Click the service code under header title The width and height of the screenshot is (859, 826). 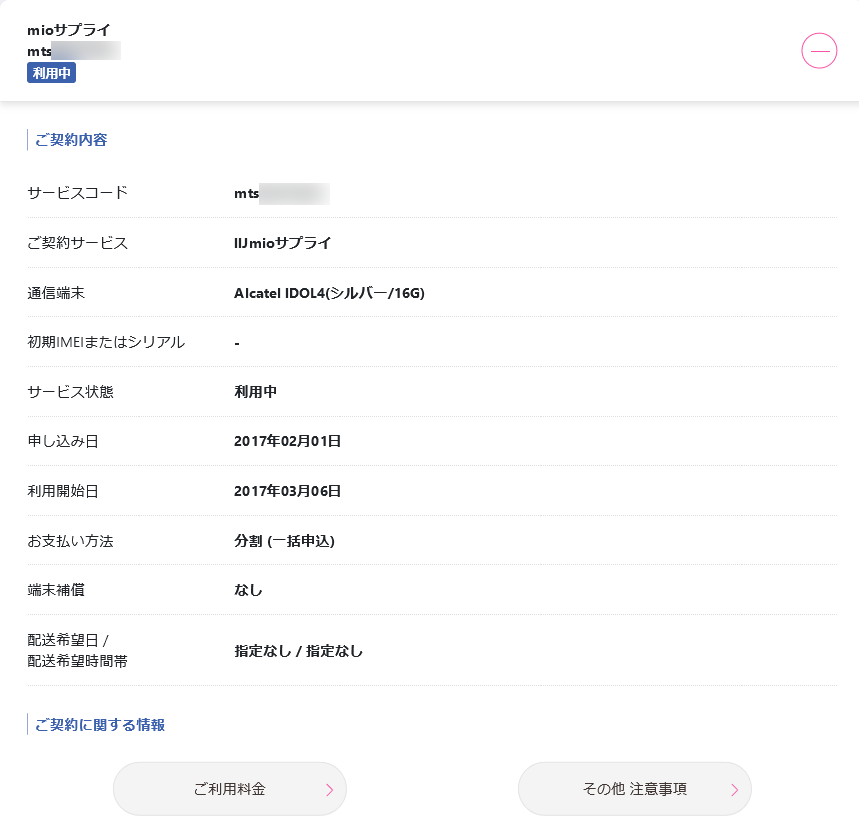tap(74, 51)
